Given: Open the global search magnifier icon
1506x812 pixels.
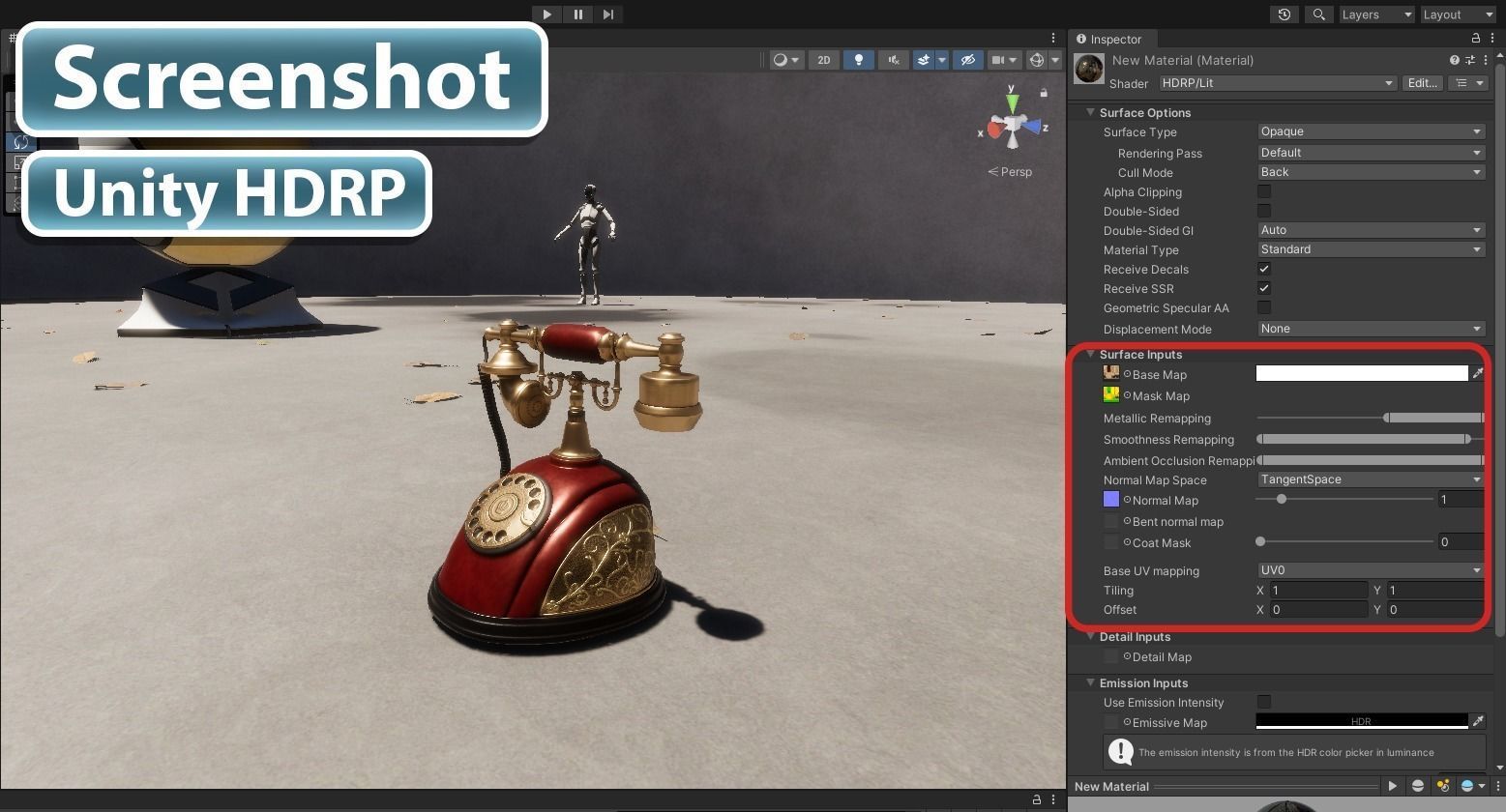Looking at the screenshot, I should pos(1317,14).
